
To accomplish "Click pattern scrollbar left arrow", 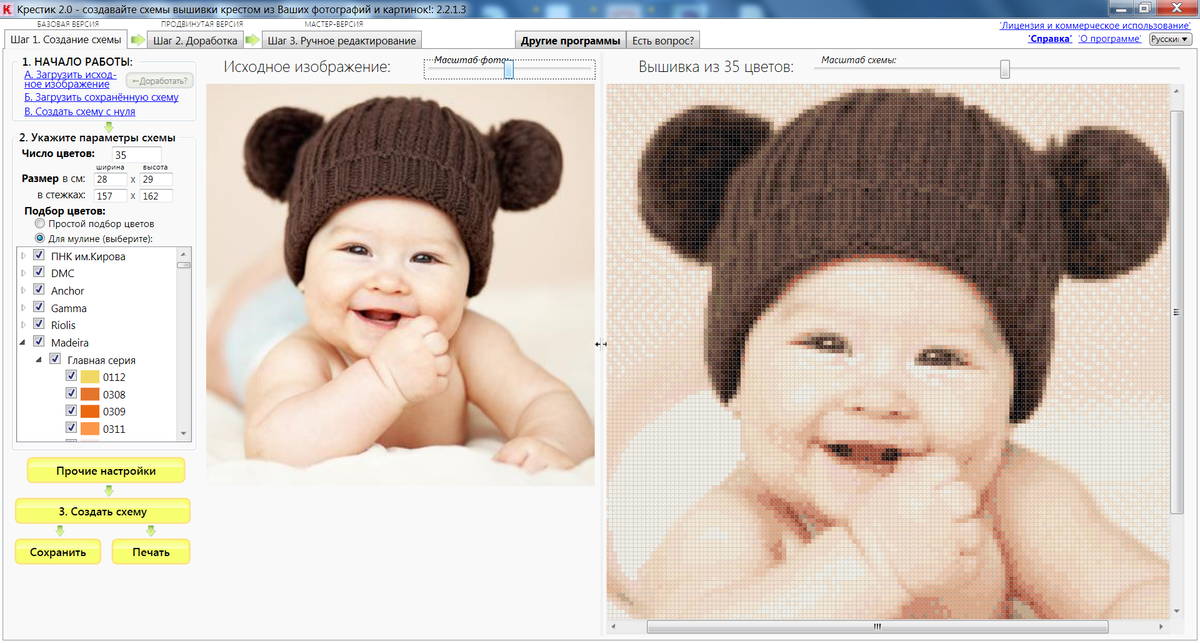I will [x=613, y=627].
